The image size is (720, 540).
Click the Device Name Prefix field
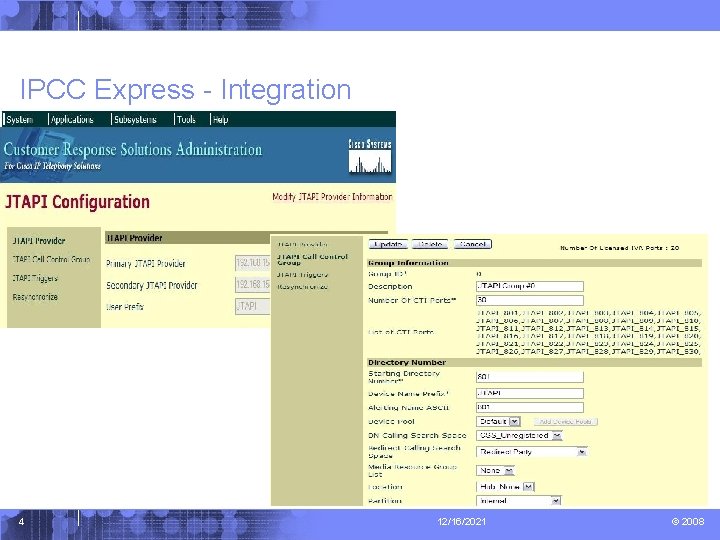coord(530,394)
